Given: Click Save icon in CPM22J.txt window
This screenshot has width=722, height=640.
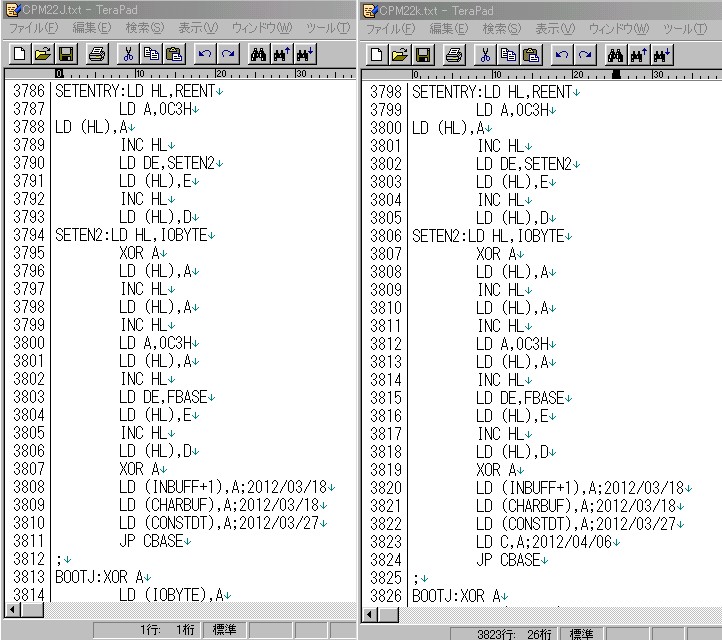Looking at the screenshot, I should click(x=66, y=54).
